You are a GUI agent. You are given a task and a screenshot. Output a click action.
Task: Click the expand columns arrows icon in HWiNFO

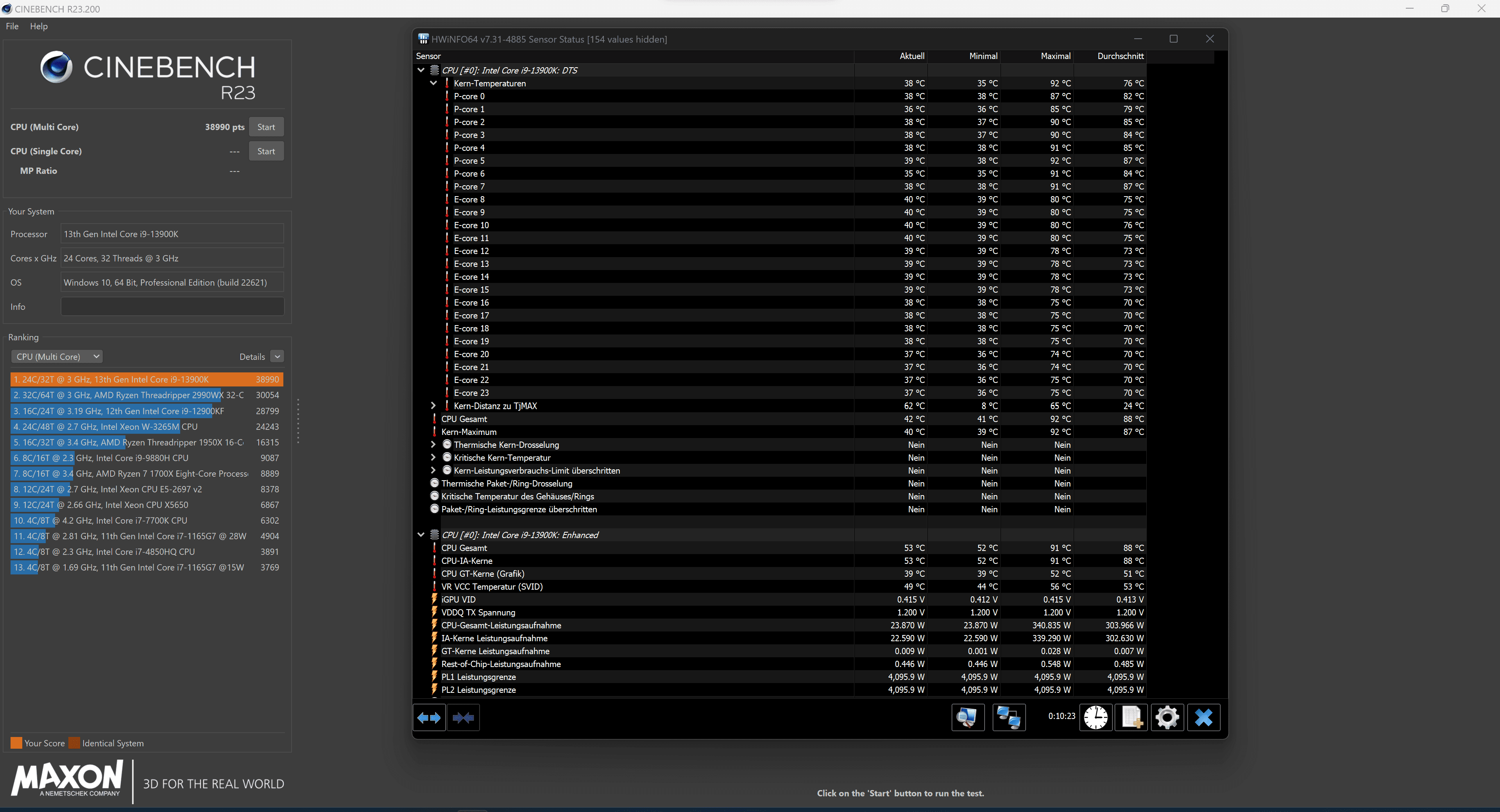click(x=429, y=717)
